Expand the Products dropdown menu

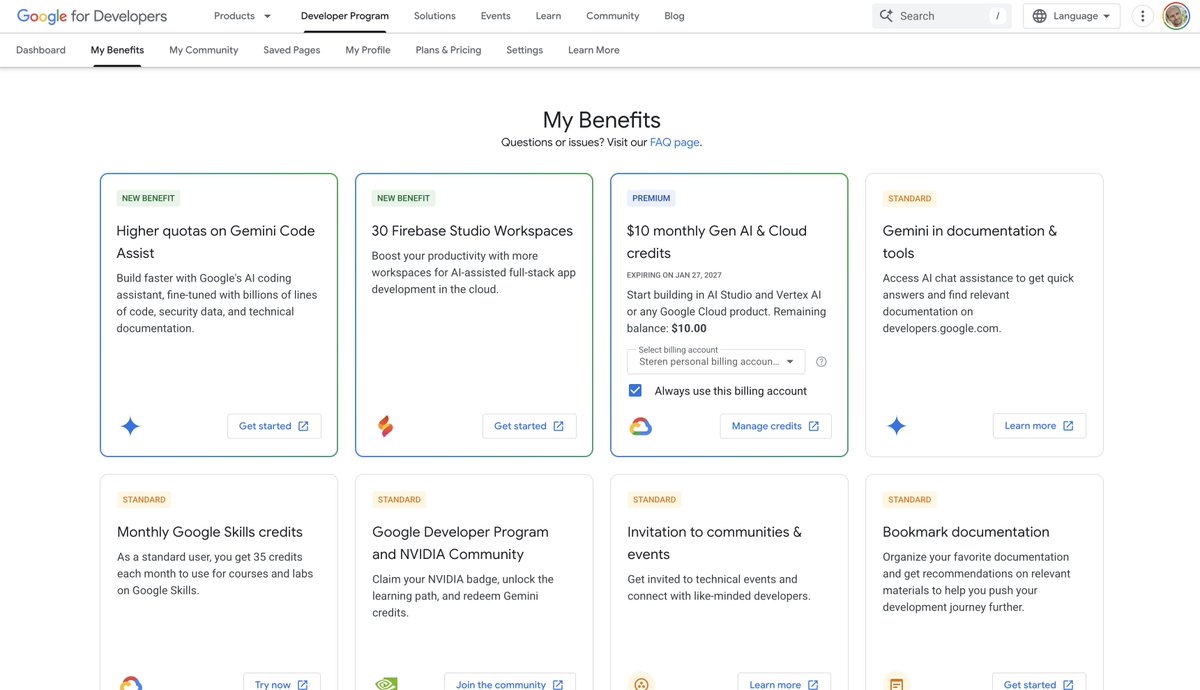pyautogui.click(x=243, y=16)
